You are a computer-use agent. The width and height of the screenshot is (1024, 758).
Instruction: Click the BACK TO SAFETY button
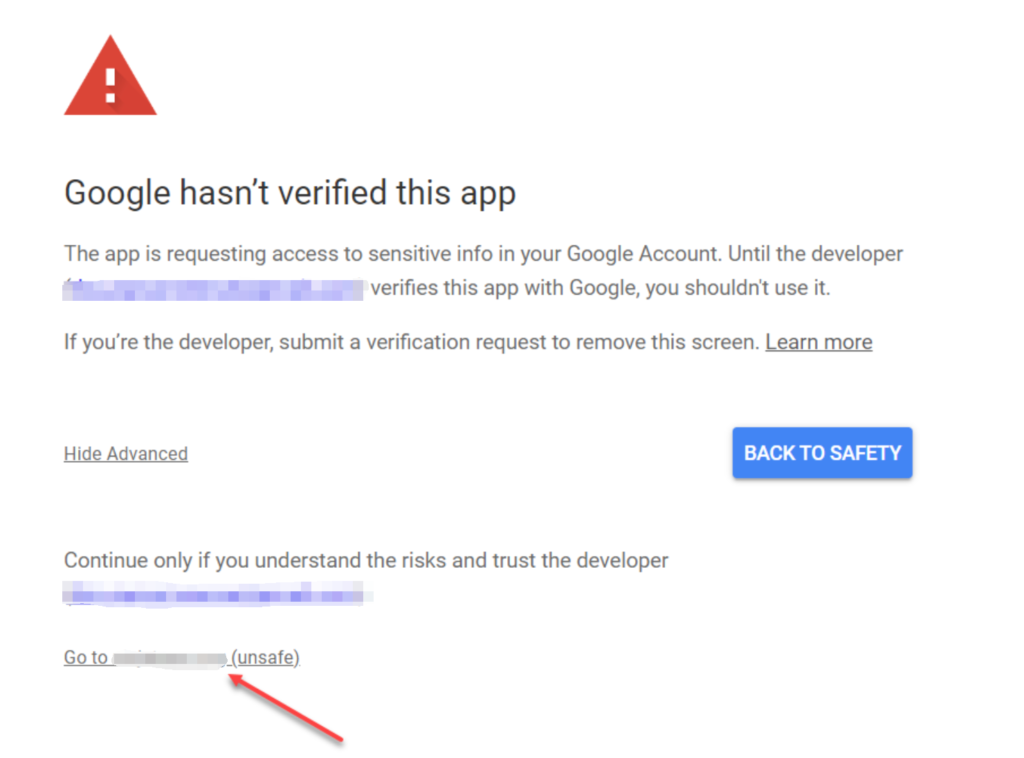pyautogui.click(x=822, y=452)
